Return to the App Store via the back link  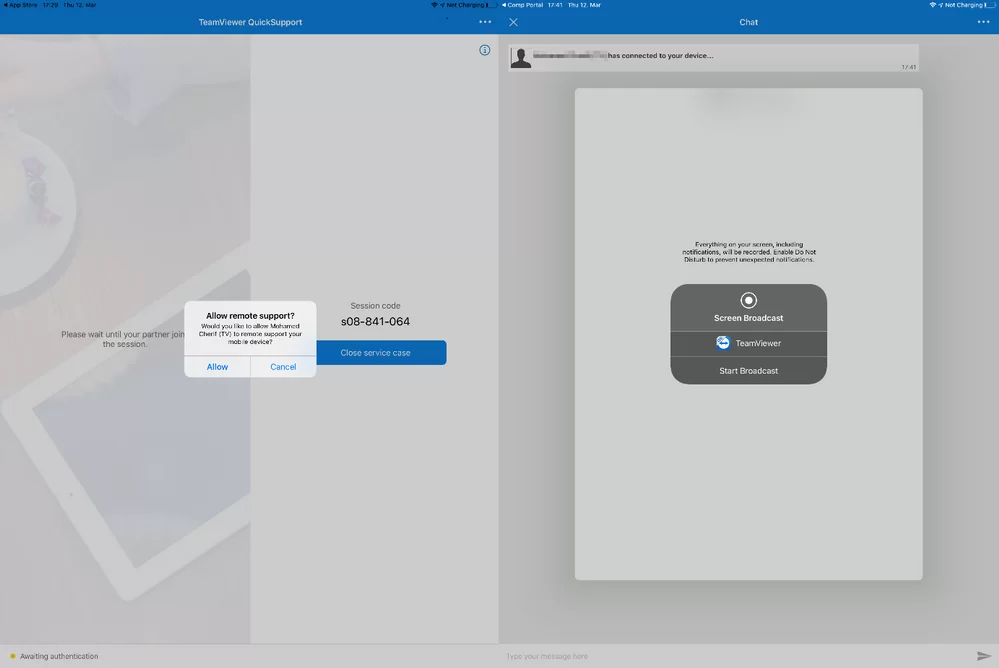point(20,4)
